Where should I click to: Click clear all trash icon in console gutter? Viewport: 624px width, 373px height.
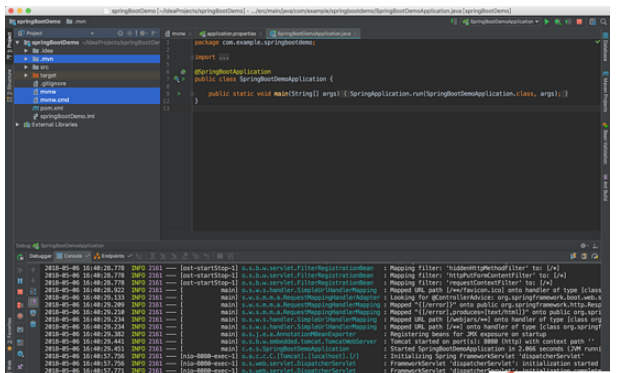[x=33, y=324]
